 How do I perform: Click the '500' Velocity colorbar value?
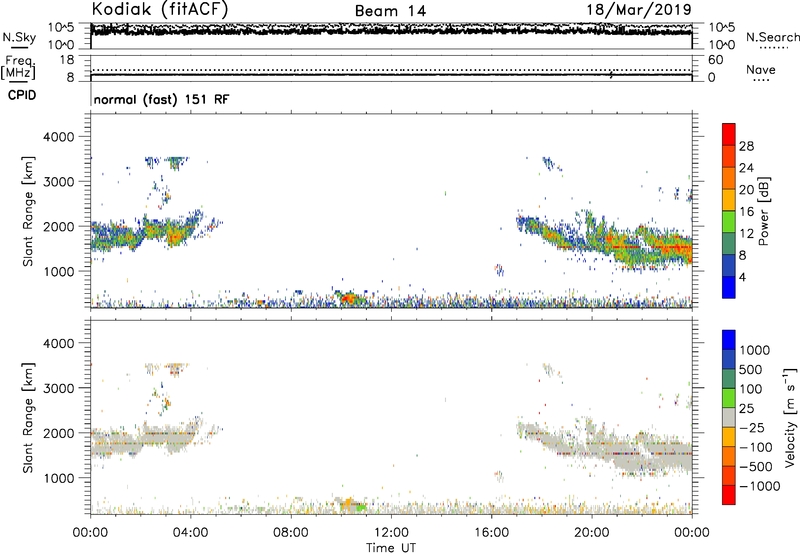click(749, 370)
